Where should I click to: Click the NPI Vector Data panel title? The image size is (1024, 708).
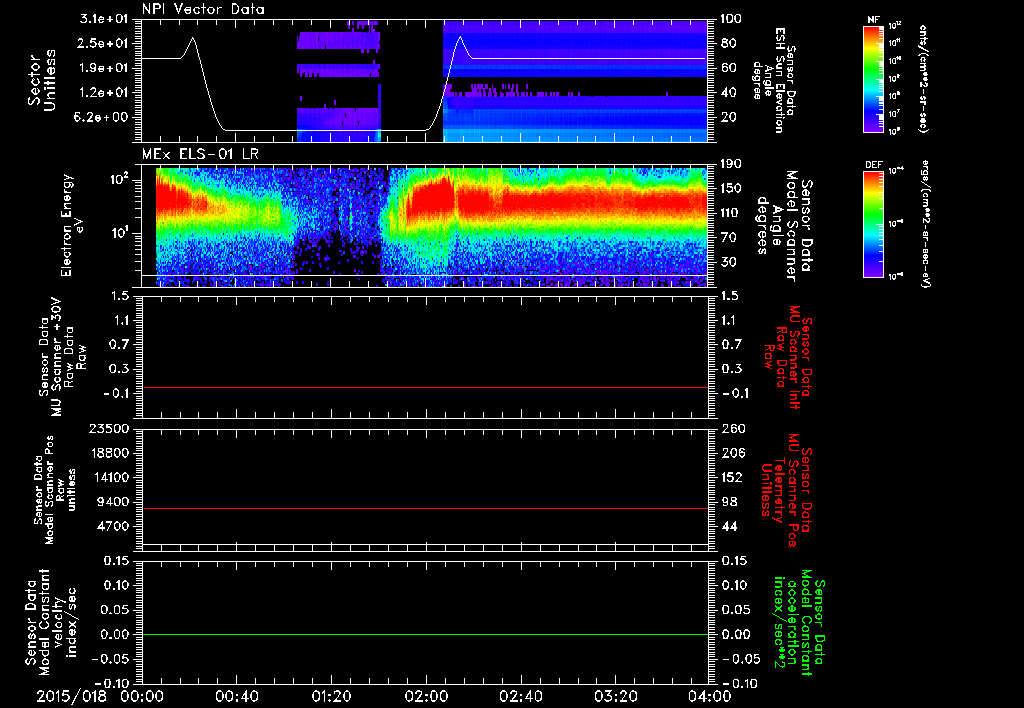(x=203, y=9)
